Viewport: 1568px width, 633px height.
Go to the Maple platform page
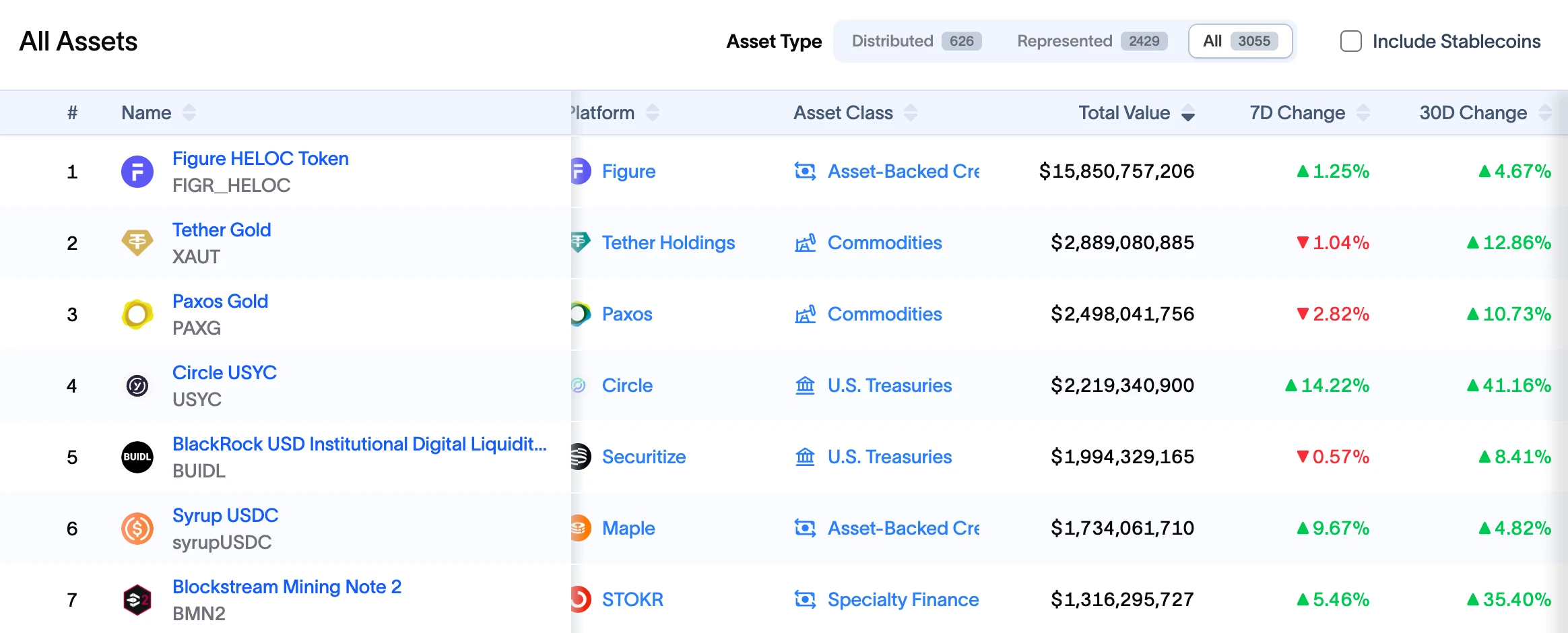pyautogui.click(x=628, y=528)
